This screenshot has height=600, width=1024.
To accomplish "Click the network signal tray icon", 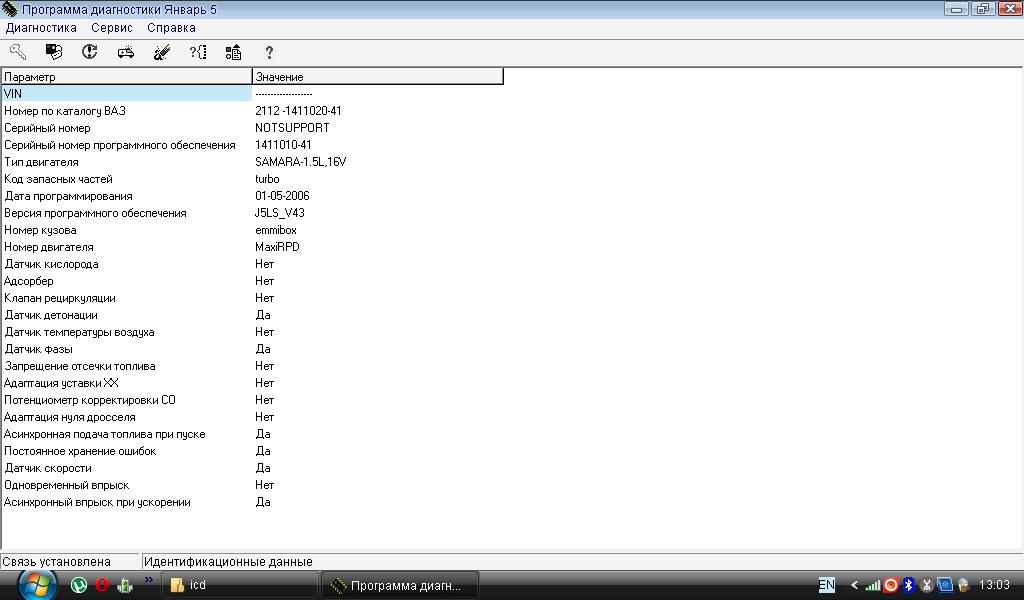I will pyautogui.click(x=872, y=585).
